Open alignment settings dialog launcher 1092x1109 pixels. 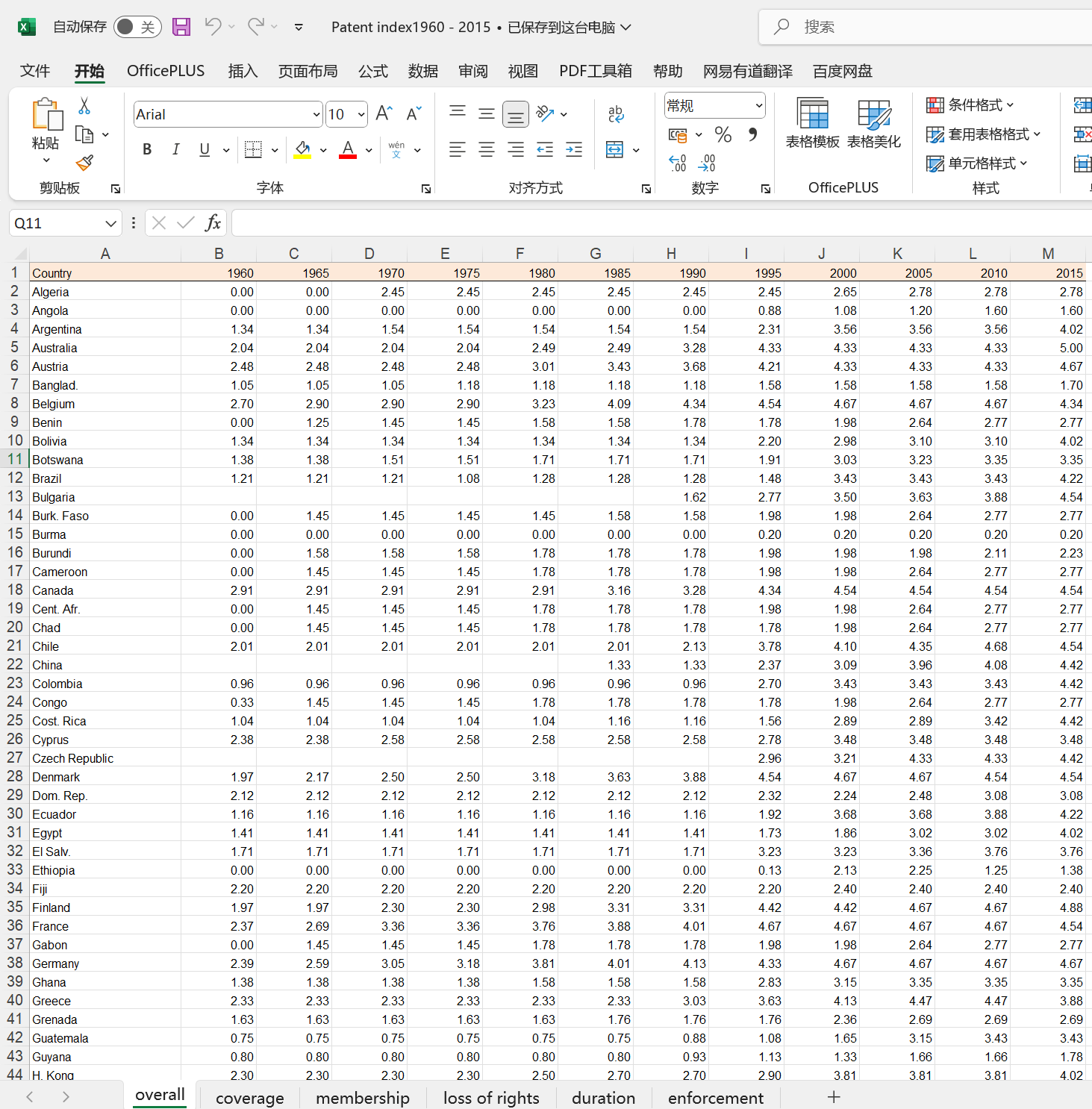646,189
